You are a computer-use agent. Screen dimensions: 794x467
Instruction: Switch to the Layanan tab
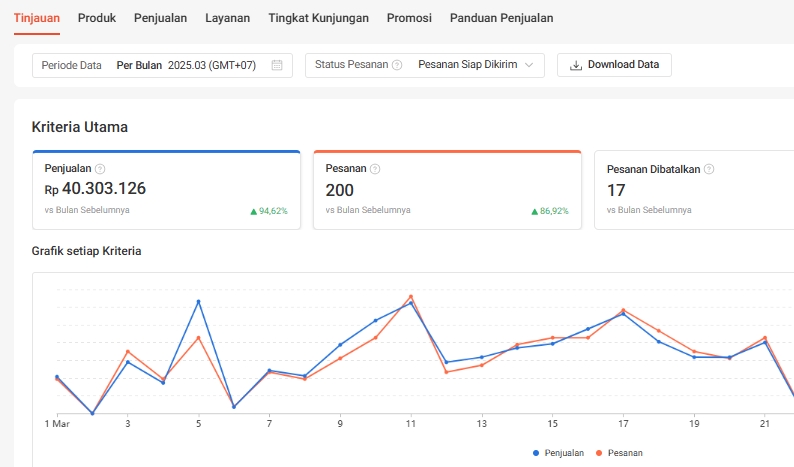point(227,18)
